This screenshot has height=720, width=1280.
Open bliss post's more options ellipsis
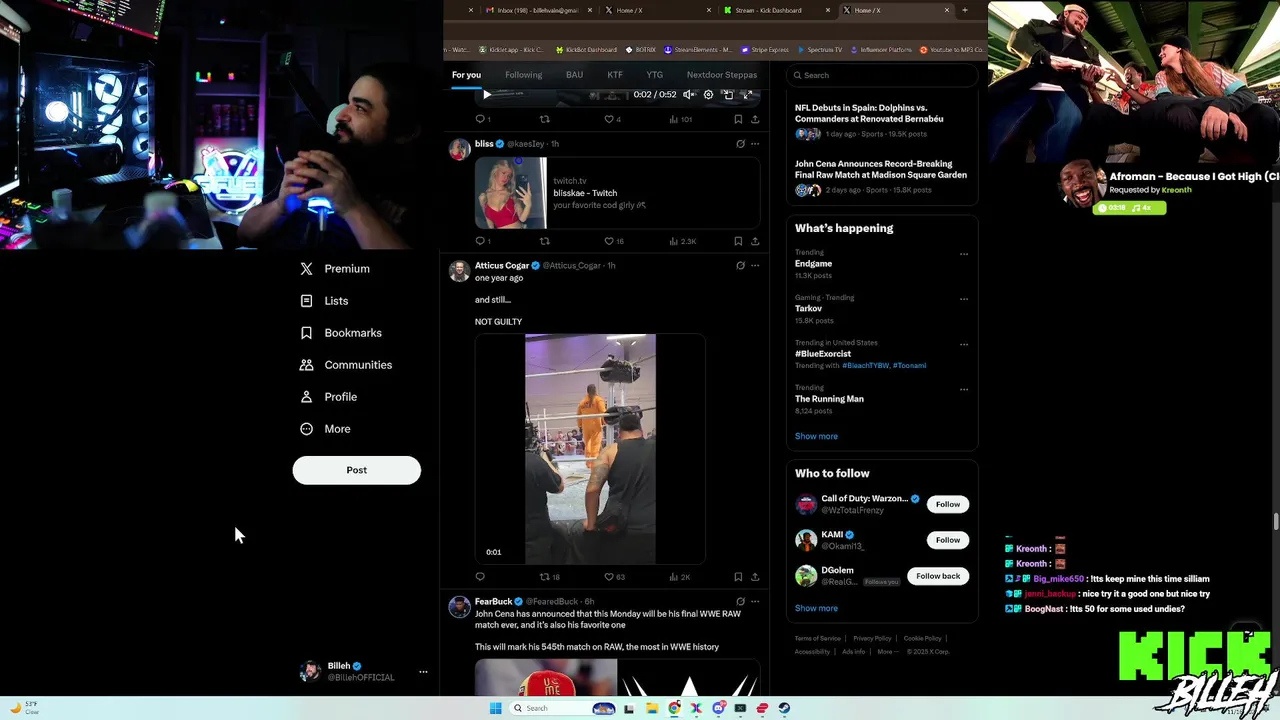[x=755, y=144]
